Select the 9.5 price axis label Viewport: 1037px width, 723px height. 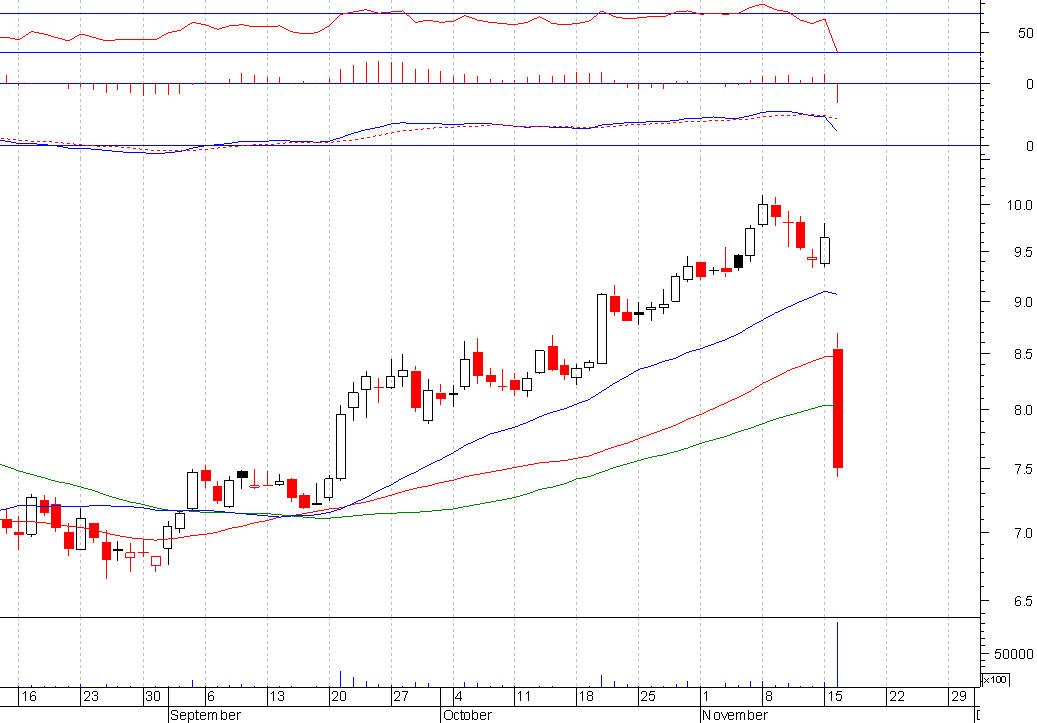coord(1022,252)
